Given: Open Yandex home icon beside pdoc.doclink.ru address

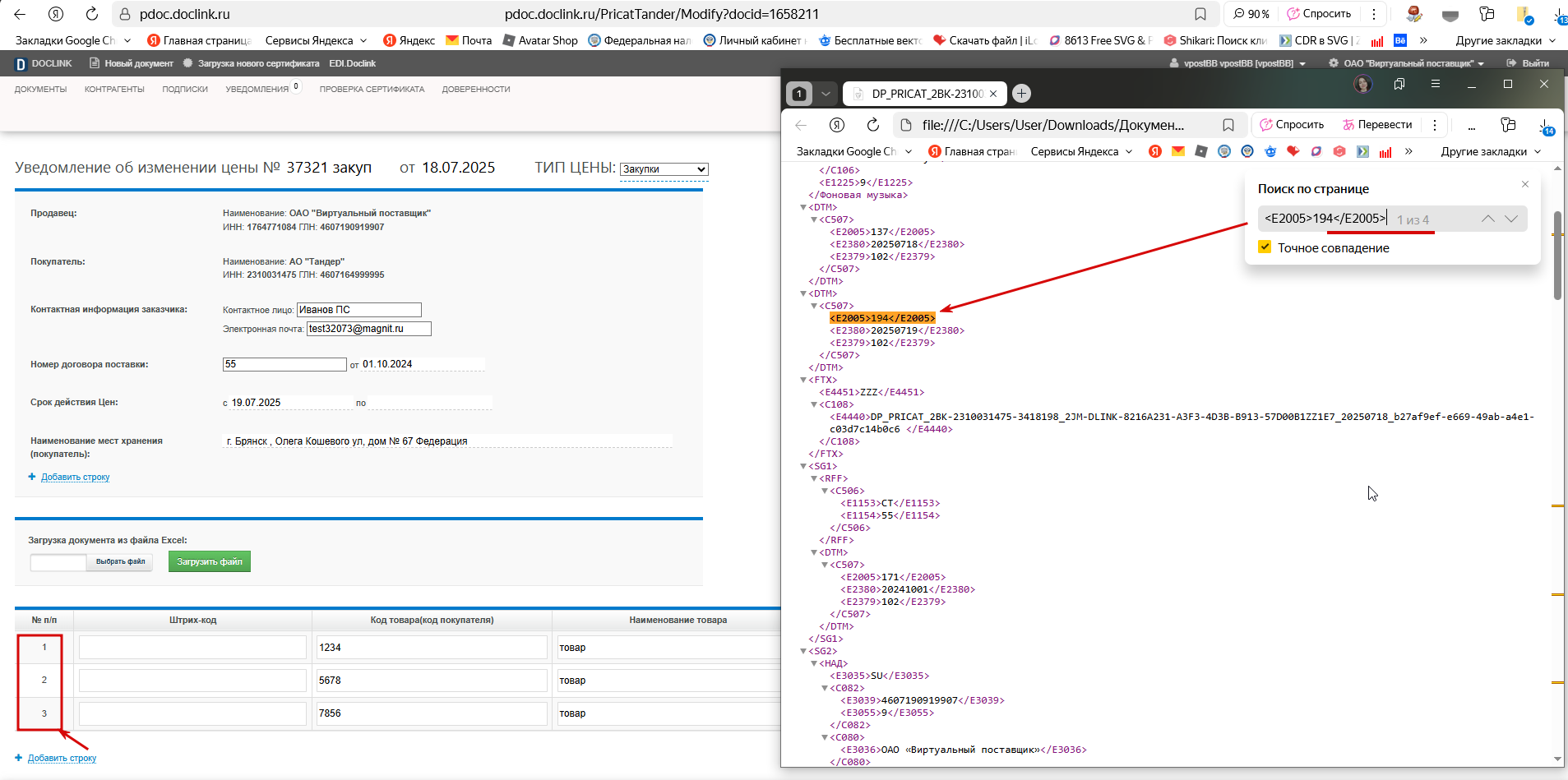Looking at the screenshot, I should (56, 14).
